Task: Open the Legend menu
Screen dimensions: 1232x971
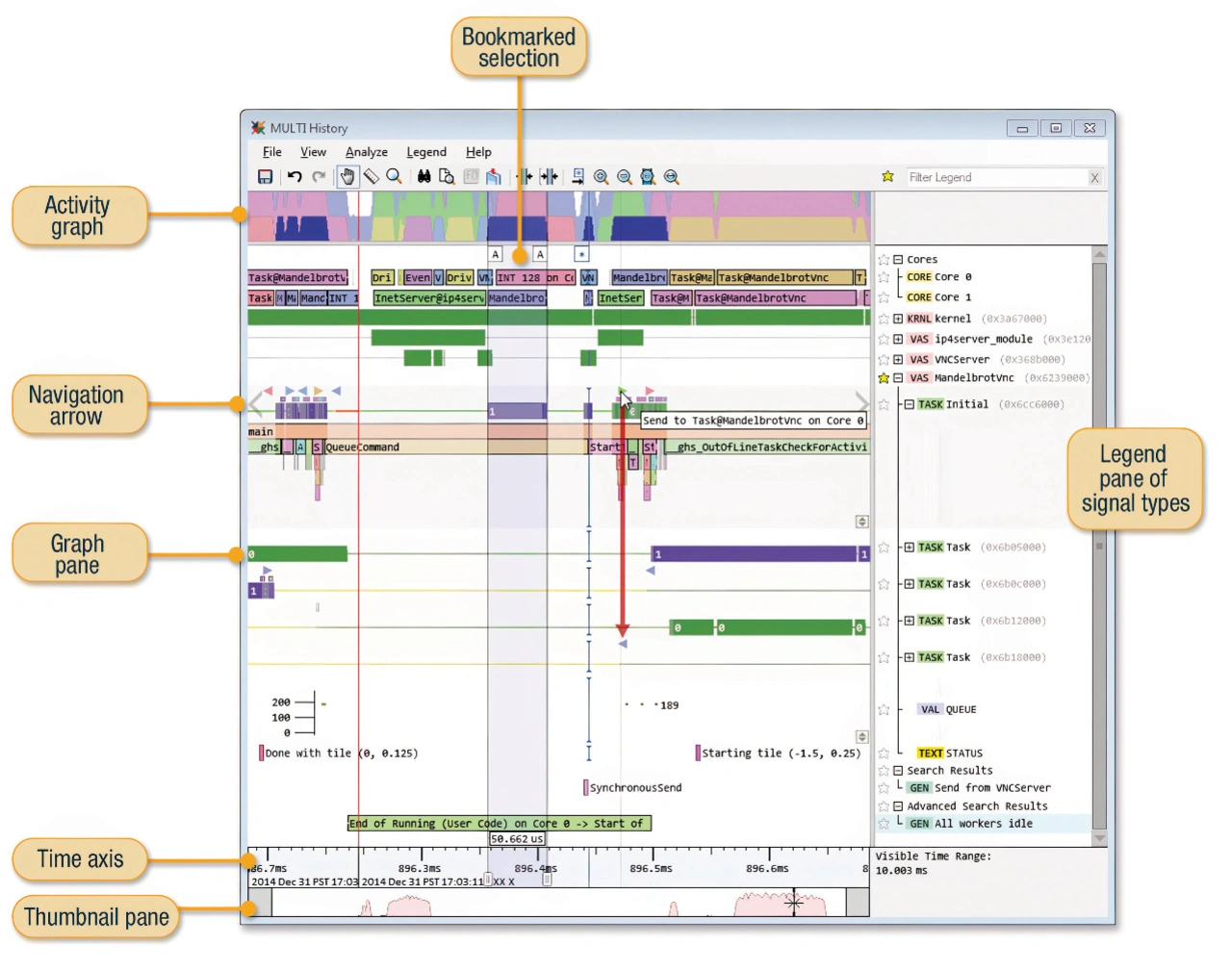Action: pyautogui.click(x=425, y=152)
